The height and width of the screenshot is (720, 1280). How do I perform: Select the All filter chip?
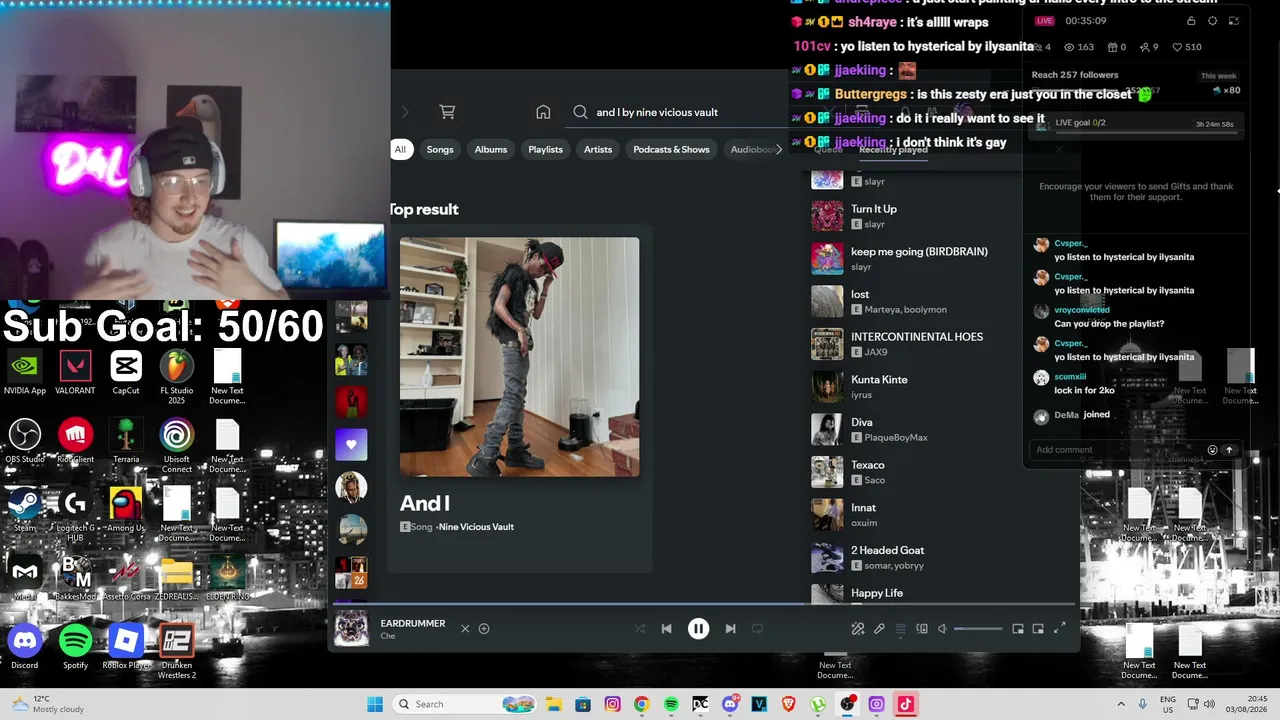(400, 150)
